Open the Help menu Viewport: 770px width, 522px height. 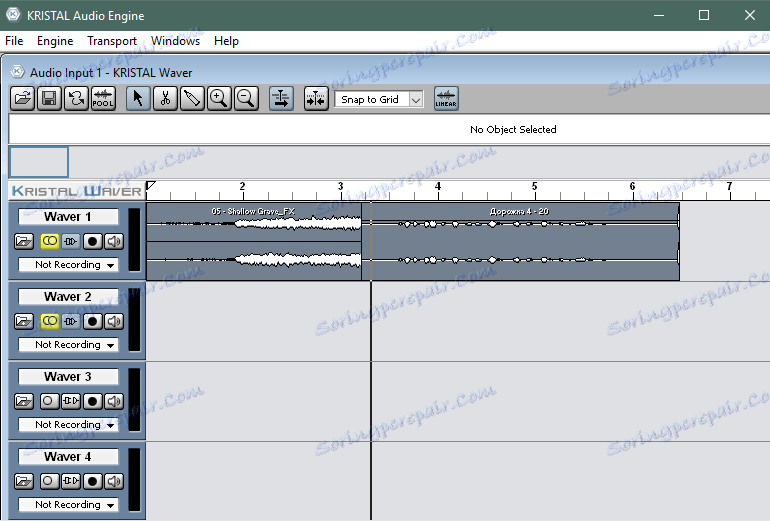point(226,41)
